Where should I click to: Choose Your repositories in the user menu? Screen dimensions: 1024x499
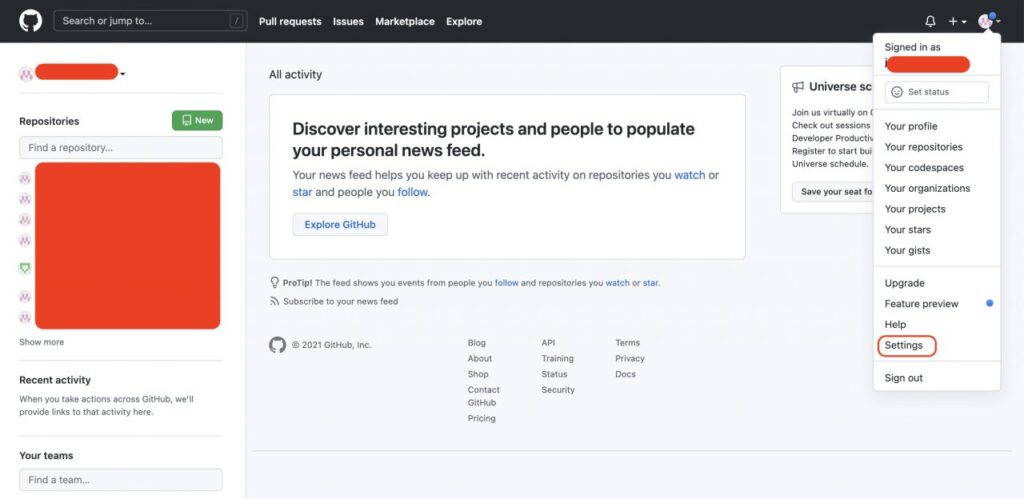coord(923,147)
